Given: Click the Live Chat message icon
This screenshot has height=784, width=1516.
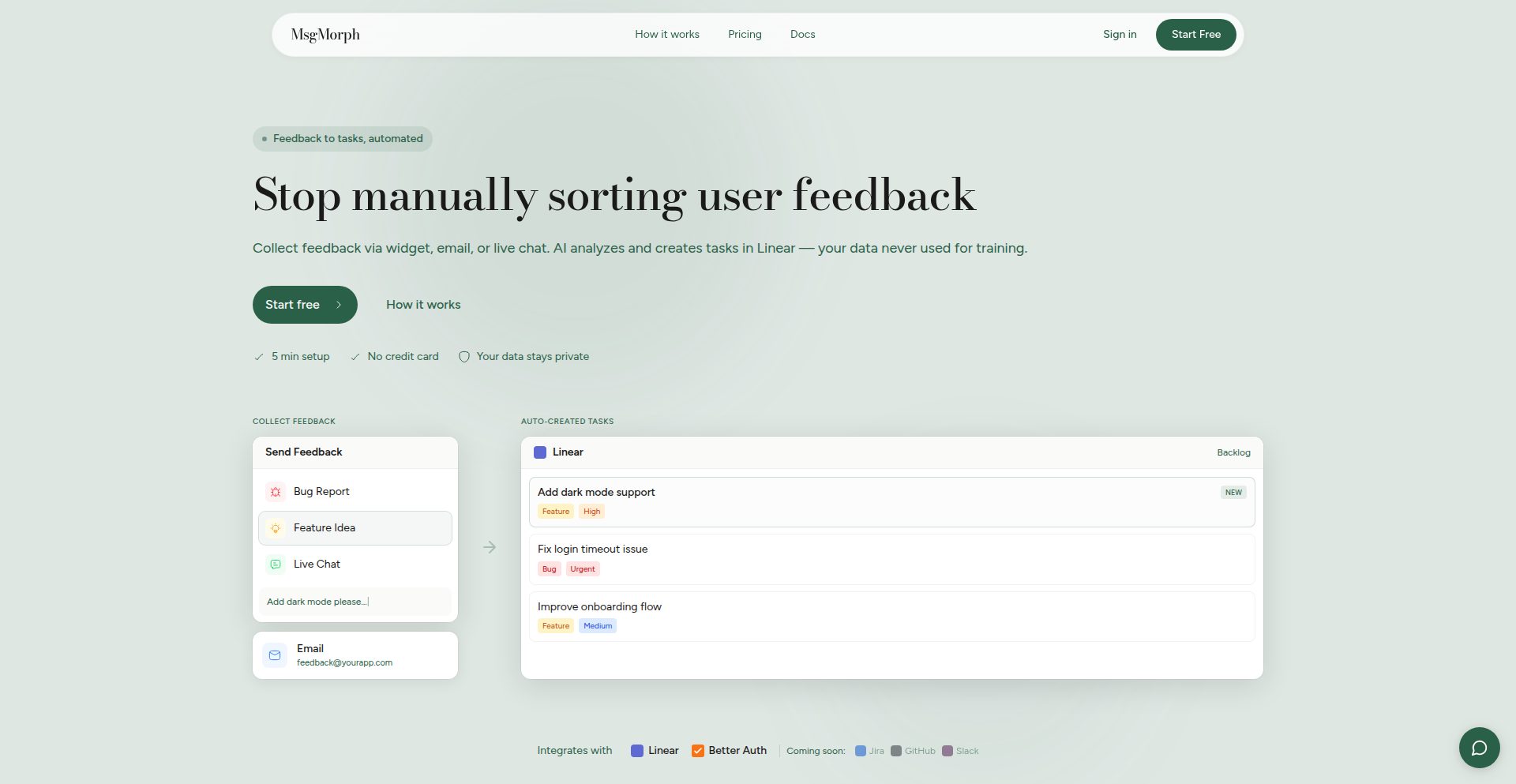Looking at the screenshot, I should click(x=276, y=565).
